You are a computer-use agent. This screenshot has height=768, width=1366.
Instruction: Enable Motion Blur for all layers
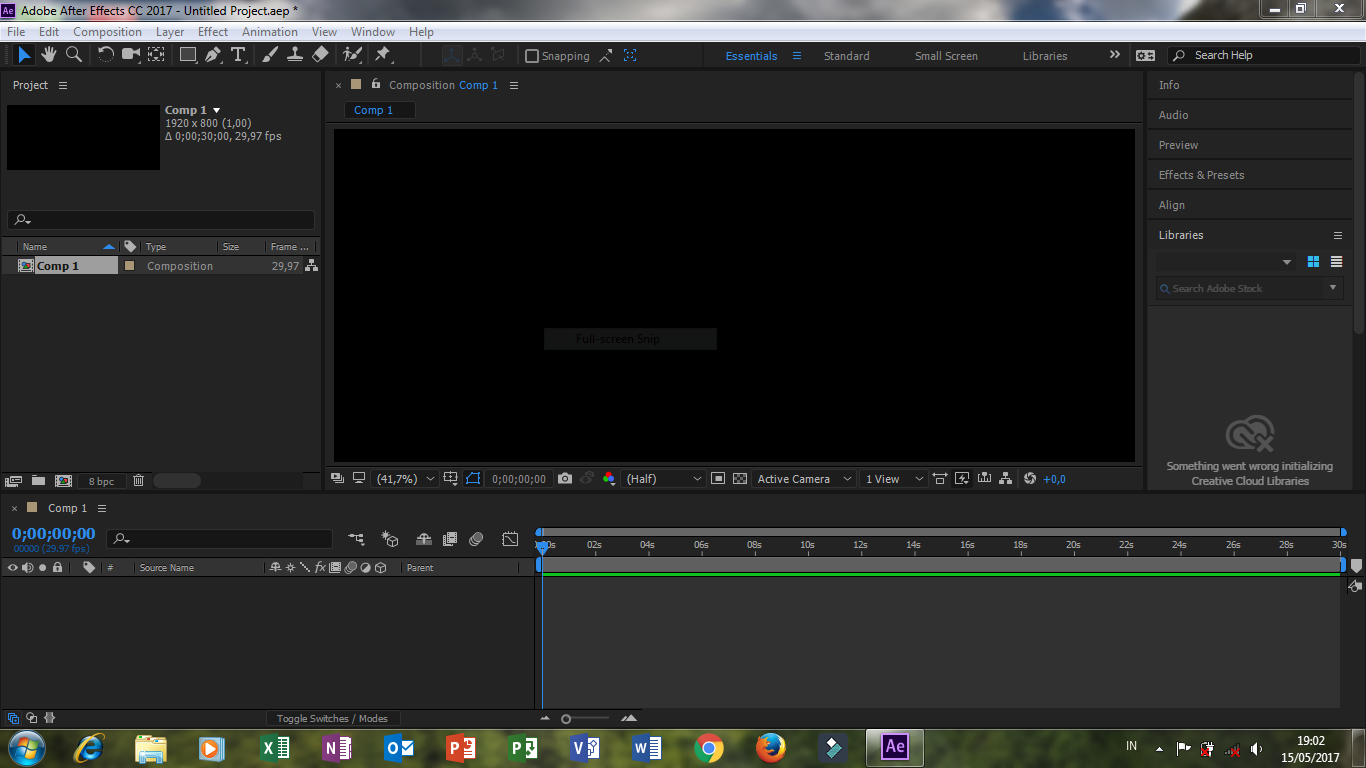(477, 539)
